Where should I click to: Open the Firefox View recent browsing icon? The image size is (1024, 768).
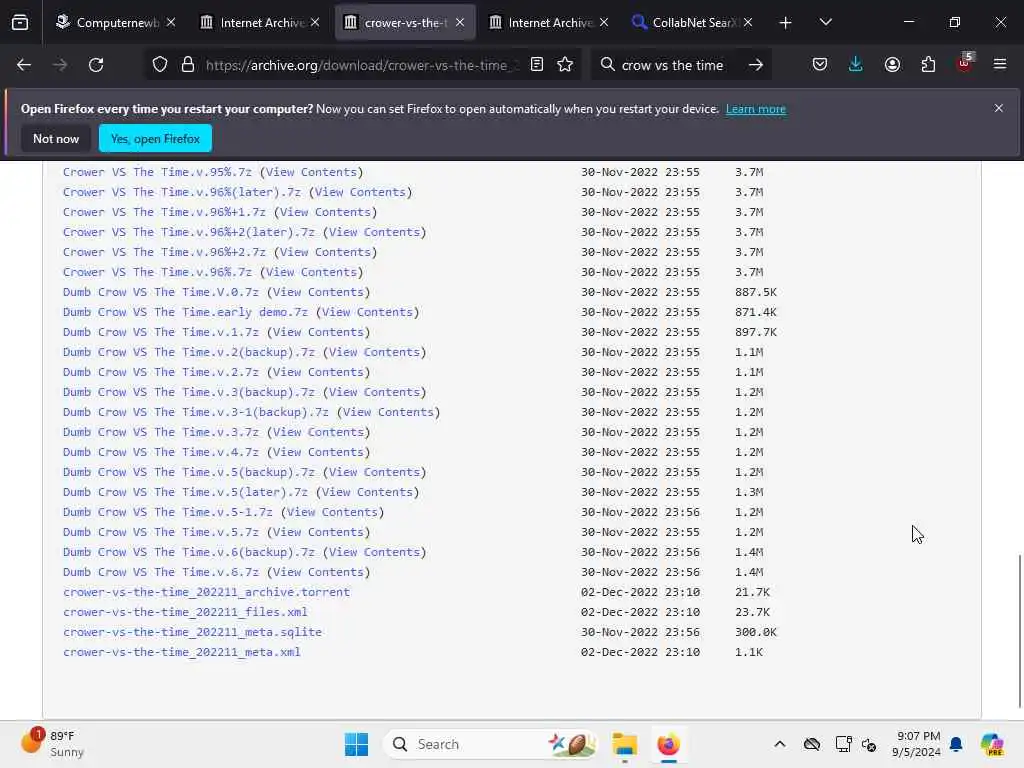(20, 22)
